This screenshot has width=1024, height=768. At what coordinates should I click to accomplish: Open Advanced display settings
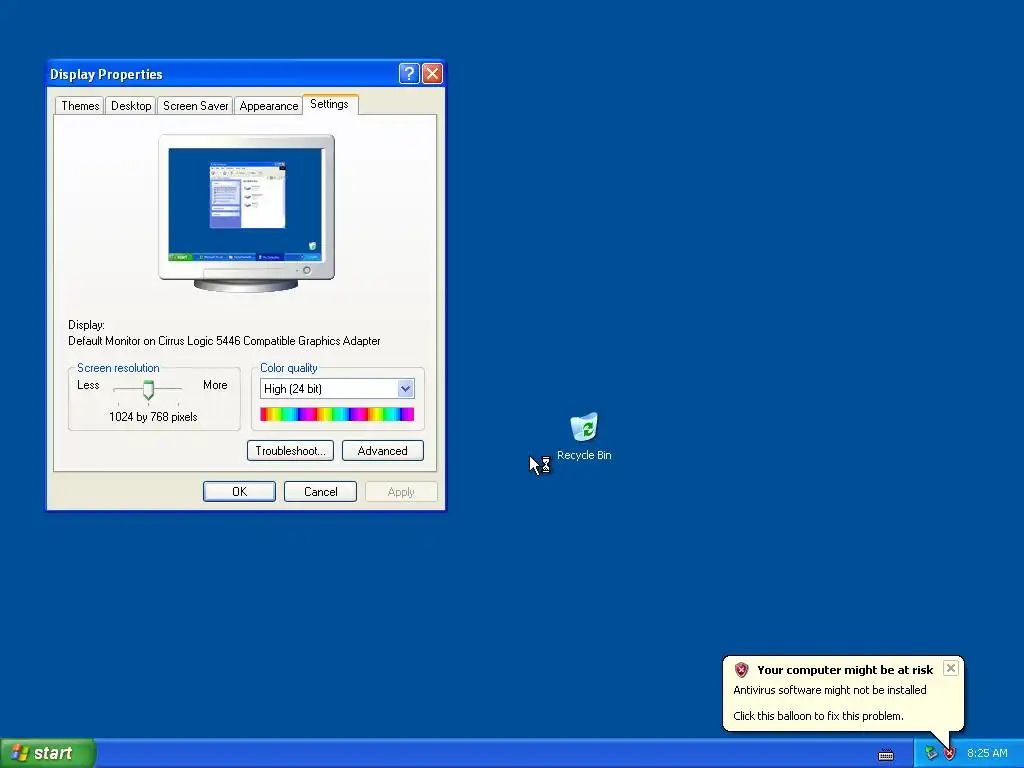[383, 451]
